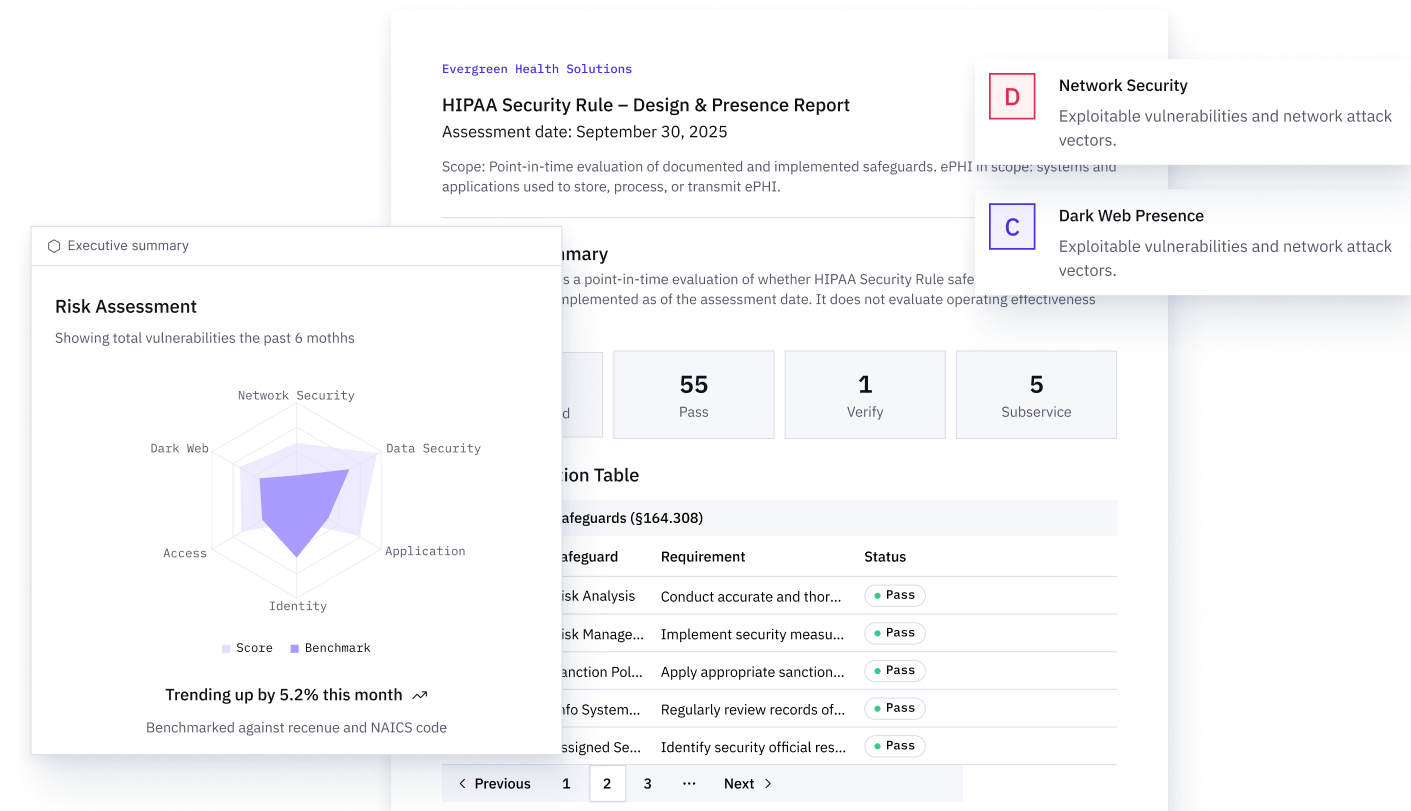Viewport: 1411px width, 811px height.
Task: Click the Score legend swatch
Action: 226,649
